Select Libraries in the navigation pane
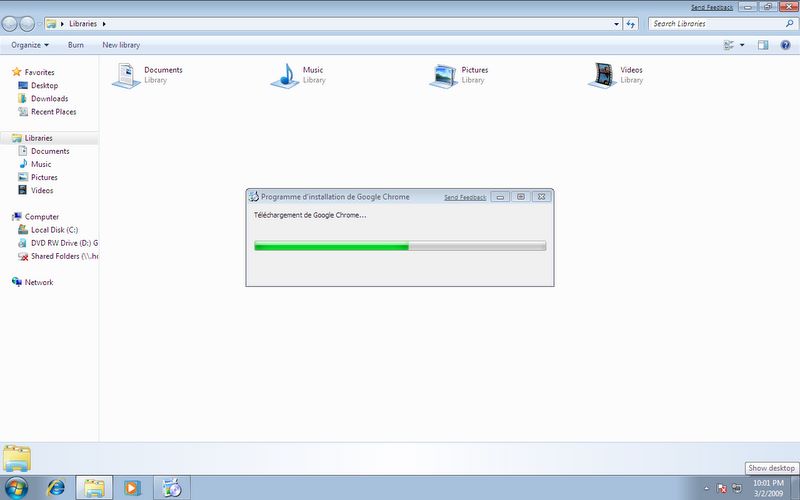This screenshot has height=500, width=800. click(x=39, y=138)
